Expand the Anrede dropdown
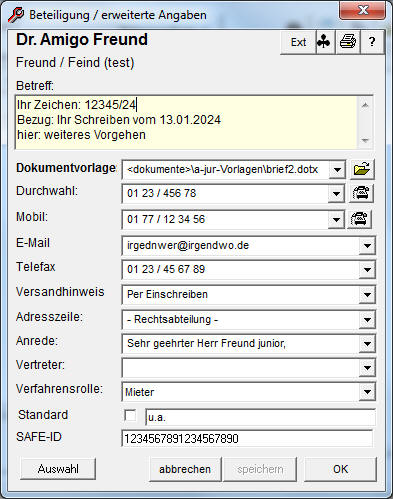 pos(367,344)
